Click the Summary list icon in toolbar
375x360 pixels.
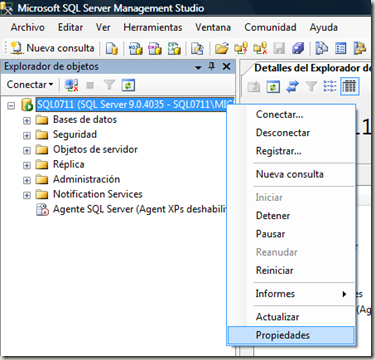pyautogui.click(x=341, y=49)
